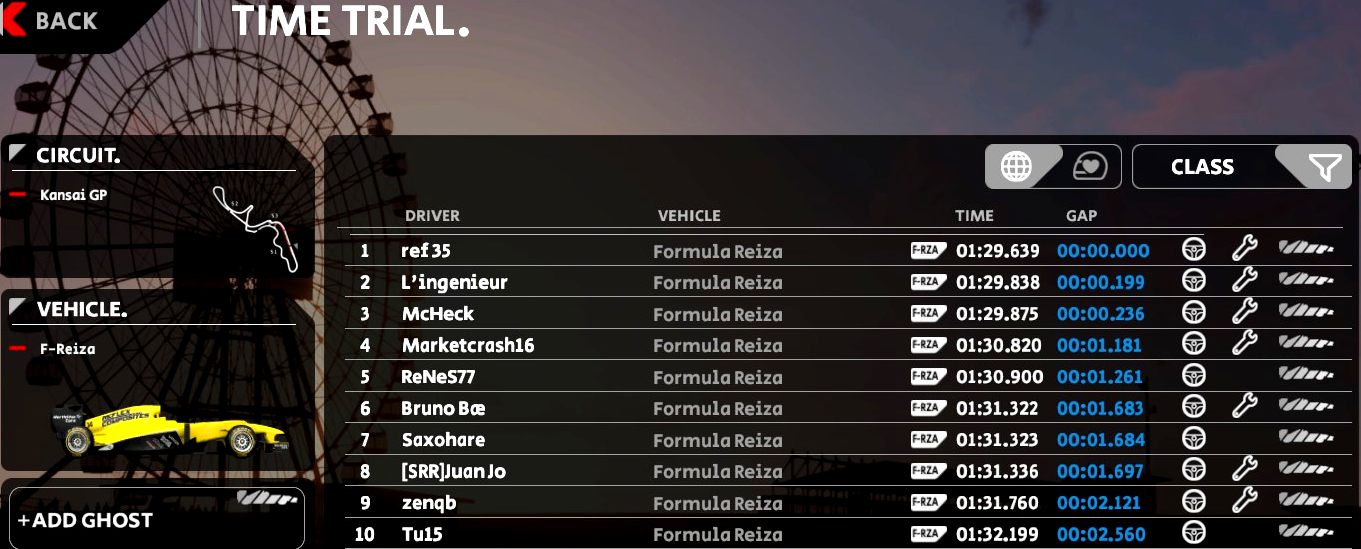Go back with the BACK button

tap(51, 20)
